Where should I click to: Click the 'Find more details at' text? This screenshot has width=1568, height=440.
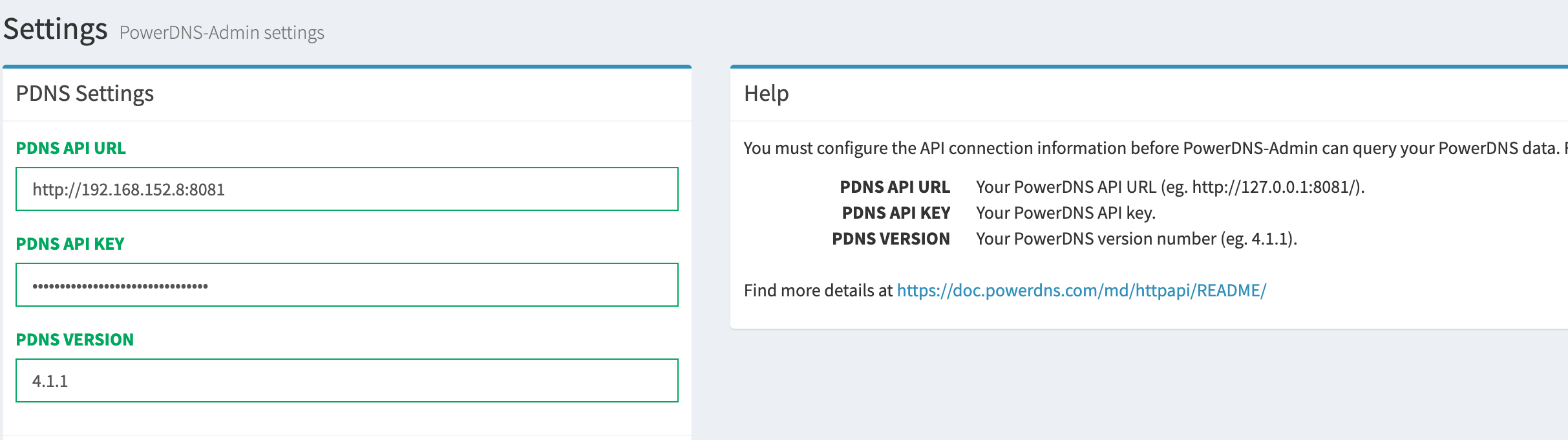(818, 291)
